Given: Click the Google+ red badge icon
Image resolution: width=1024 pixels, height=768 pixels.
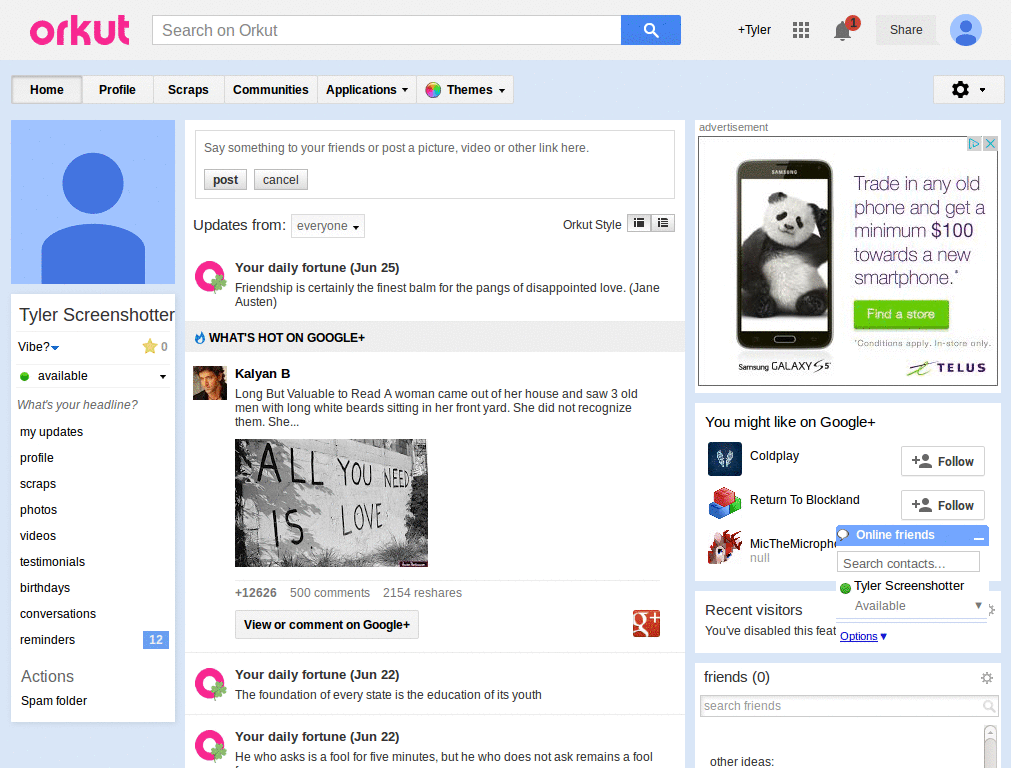Looking at the screenshot, I should [646, 624].
